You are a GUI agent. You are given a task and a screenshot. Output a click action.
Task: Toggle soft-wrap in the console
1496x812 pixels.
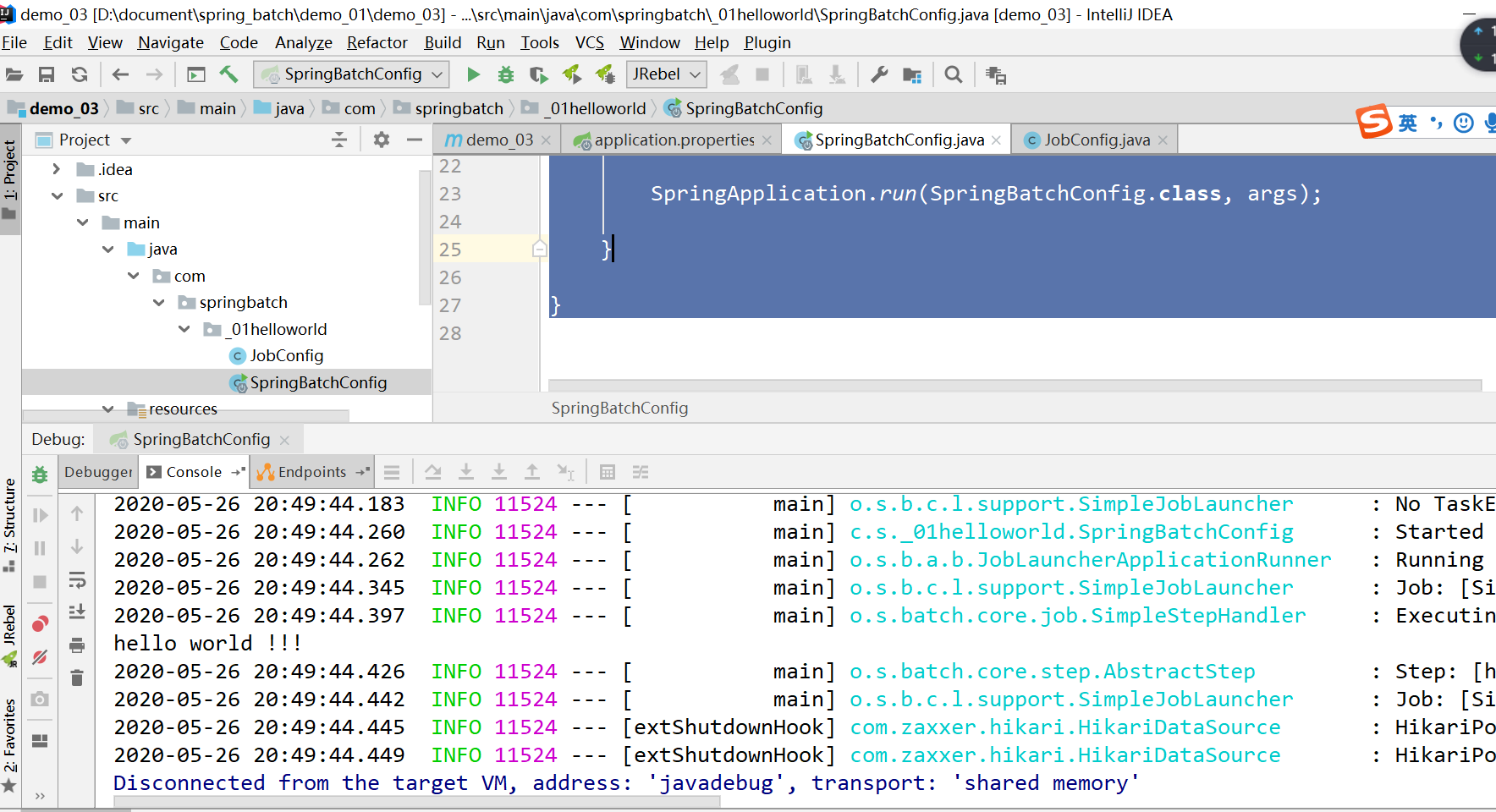[77, 579]
